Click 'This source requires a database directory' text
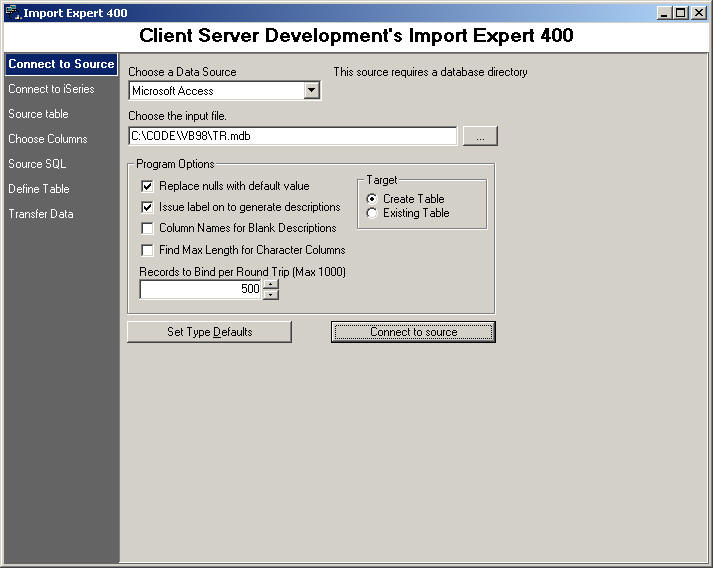 pyautogui.click(x=430, y=72)
